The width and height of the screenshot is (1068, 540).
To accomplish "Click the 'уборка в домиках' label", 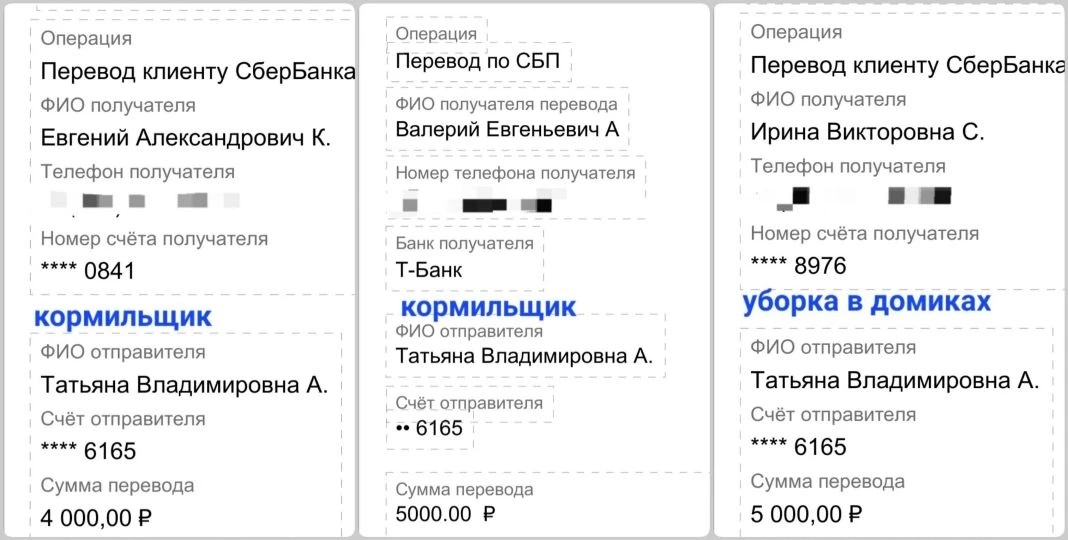I will (x=866, y=303).
